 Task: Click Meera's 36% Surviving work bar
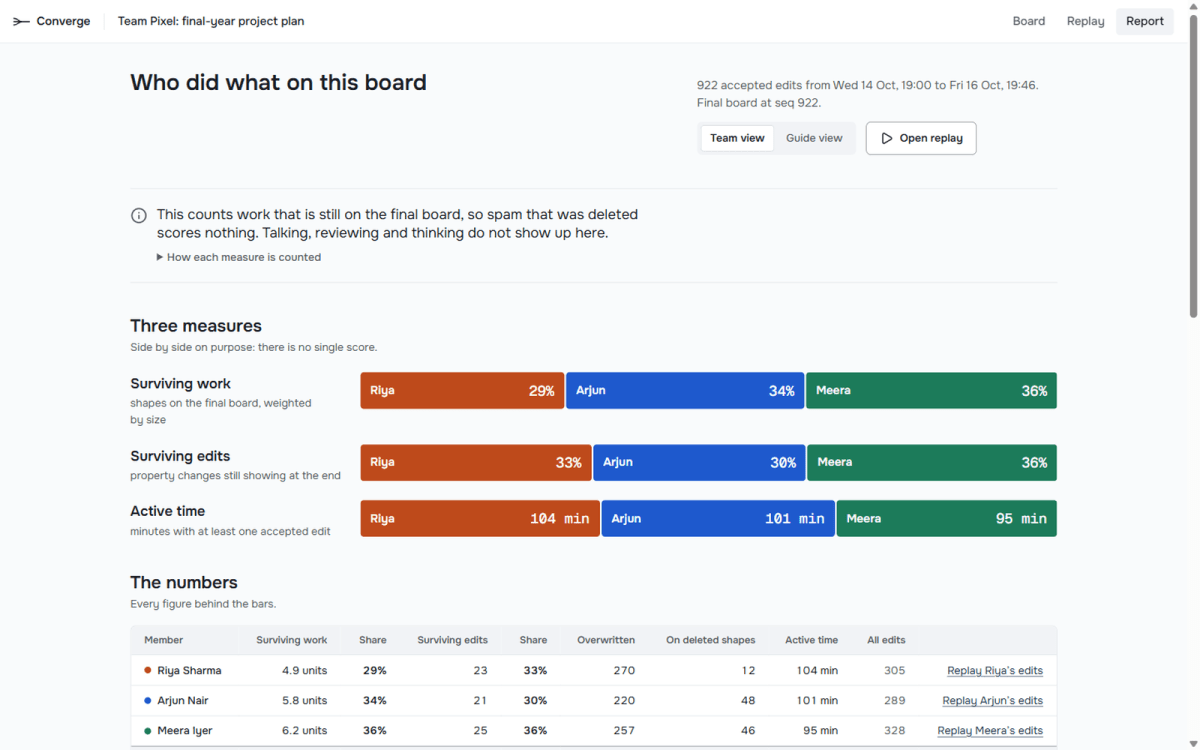[x=931, y=391]
